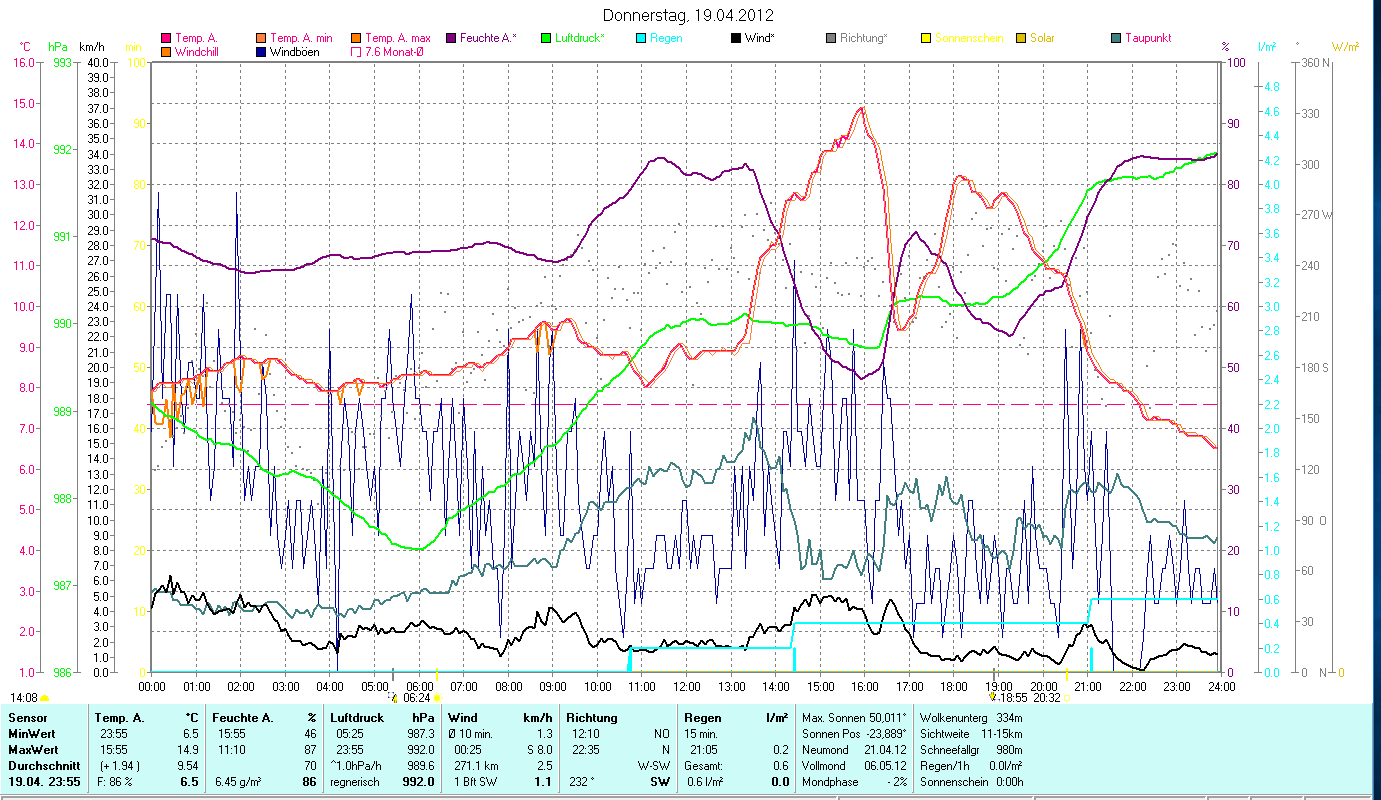Click the chart title "Donnerstag, 19.04.2012"
This screenshot has height=800, width=1381.
pos(689,16)
